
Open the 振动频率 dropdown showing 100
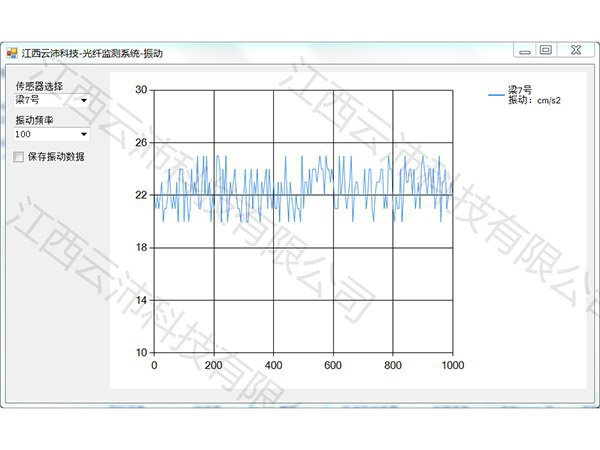pyautogui.click(x=83, y=133)
